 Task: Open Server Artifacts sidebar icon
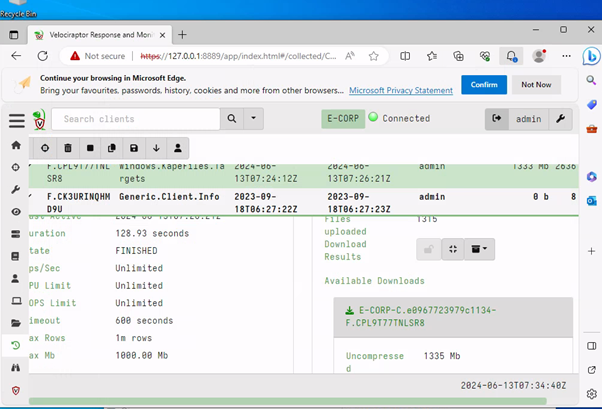pyautogui.click(x=16, y=234)
